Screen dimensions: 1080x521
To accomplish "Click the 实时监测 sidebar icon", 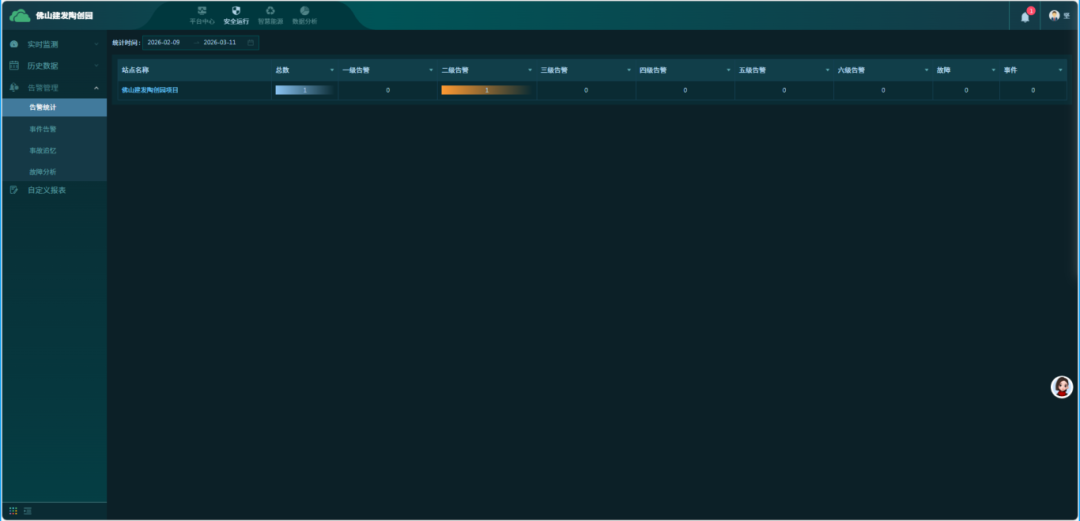I will point(14,44).
